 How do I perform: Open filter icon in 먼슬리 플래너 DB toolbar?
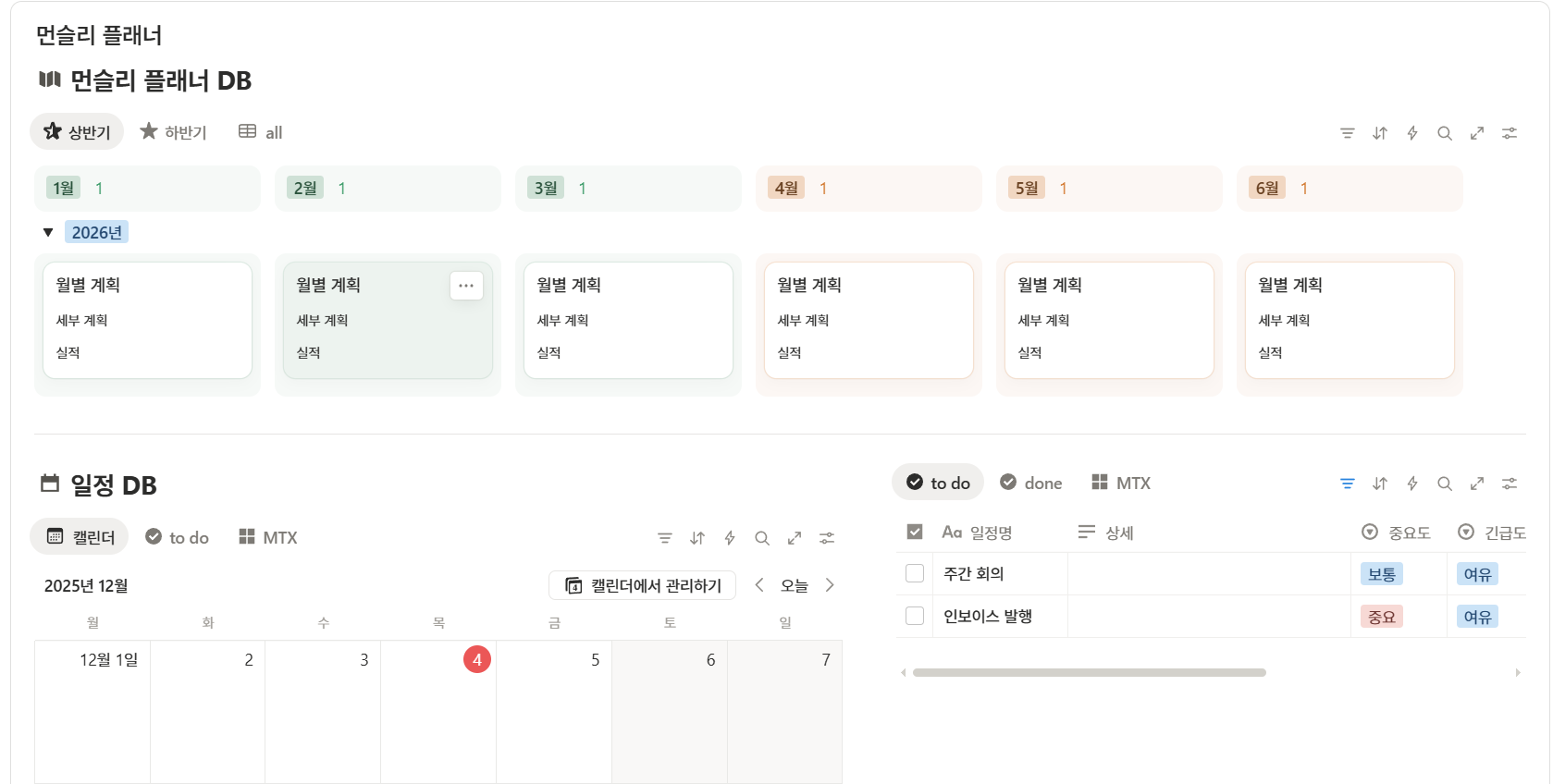pyautogui.click(x=1348, y=133)
